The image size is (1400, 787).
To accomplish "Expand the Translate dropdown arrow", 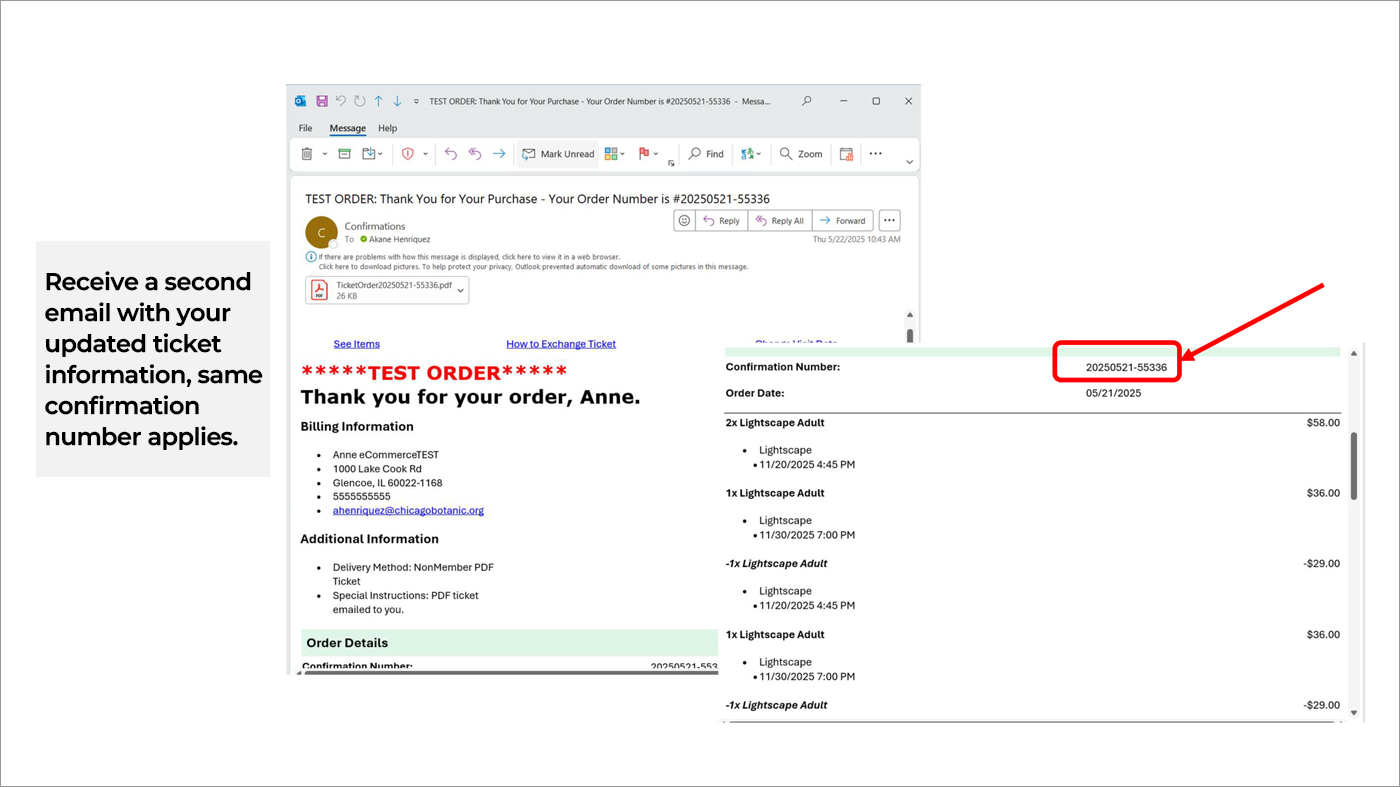I will pyautogui.click(x=759, y=154).
